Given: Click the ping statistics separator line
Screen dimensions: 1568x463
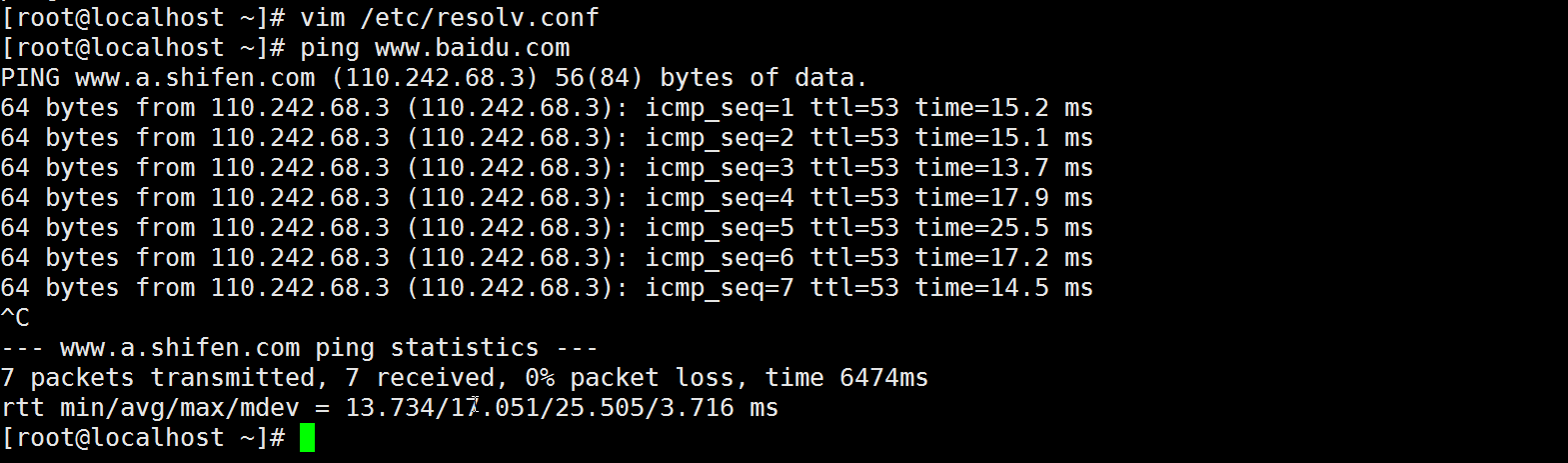Looking at the screenshot, I should tap(299, 348).
